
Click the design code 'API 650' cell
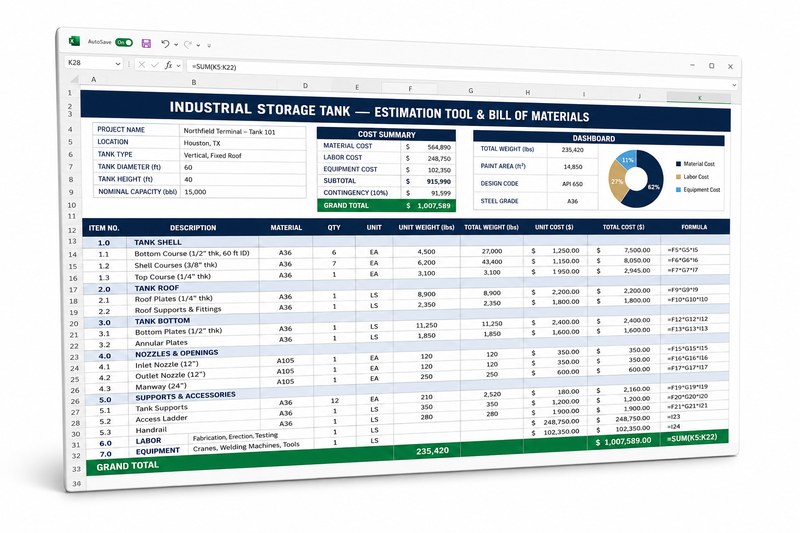(x=572, y=184)
